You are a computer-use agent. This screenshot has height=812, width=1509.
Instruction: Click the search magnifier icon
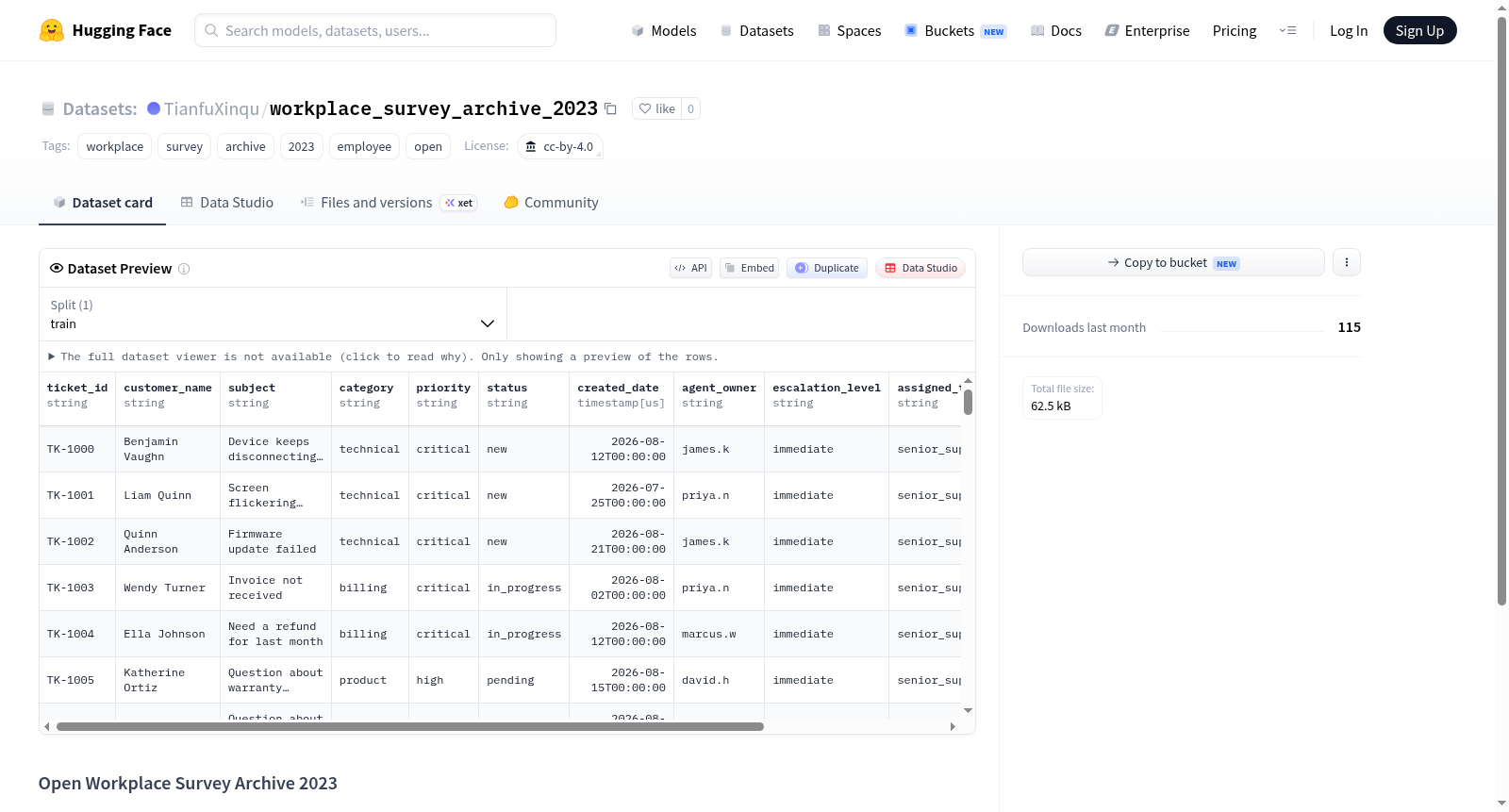click(211, 30)
